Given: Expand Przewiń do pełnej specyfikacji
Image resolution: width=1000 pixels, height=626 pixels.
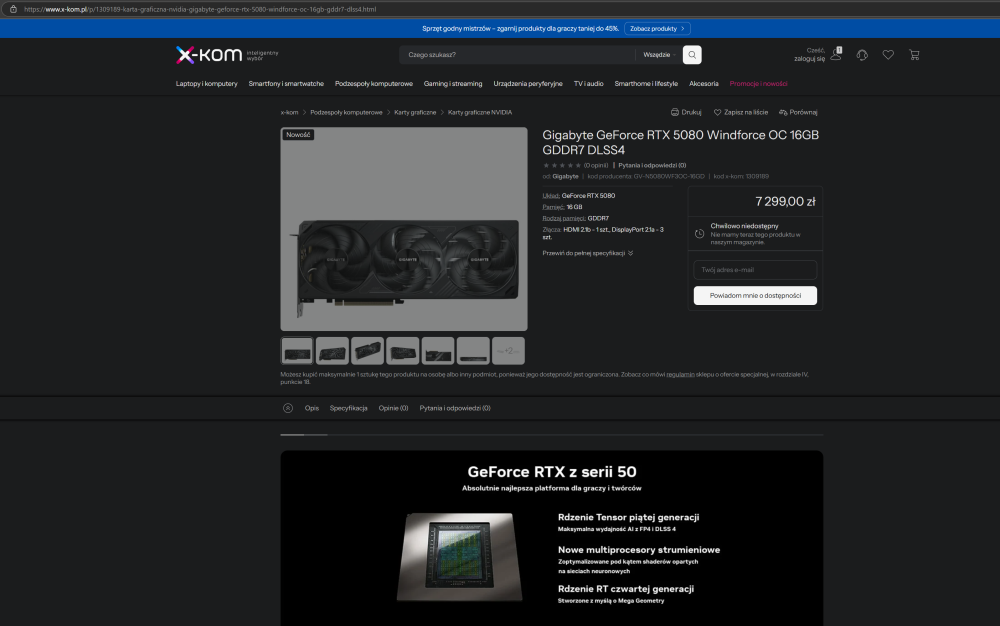Looking at the screenshot, I should pos(587,253).
